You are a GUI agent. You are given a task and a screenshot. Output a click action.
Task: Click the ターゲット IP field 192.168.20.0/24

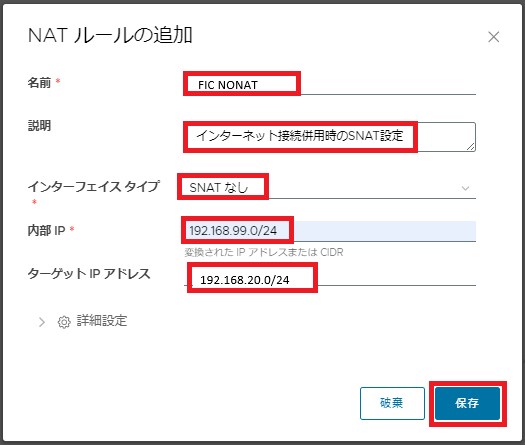[329, 279]
